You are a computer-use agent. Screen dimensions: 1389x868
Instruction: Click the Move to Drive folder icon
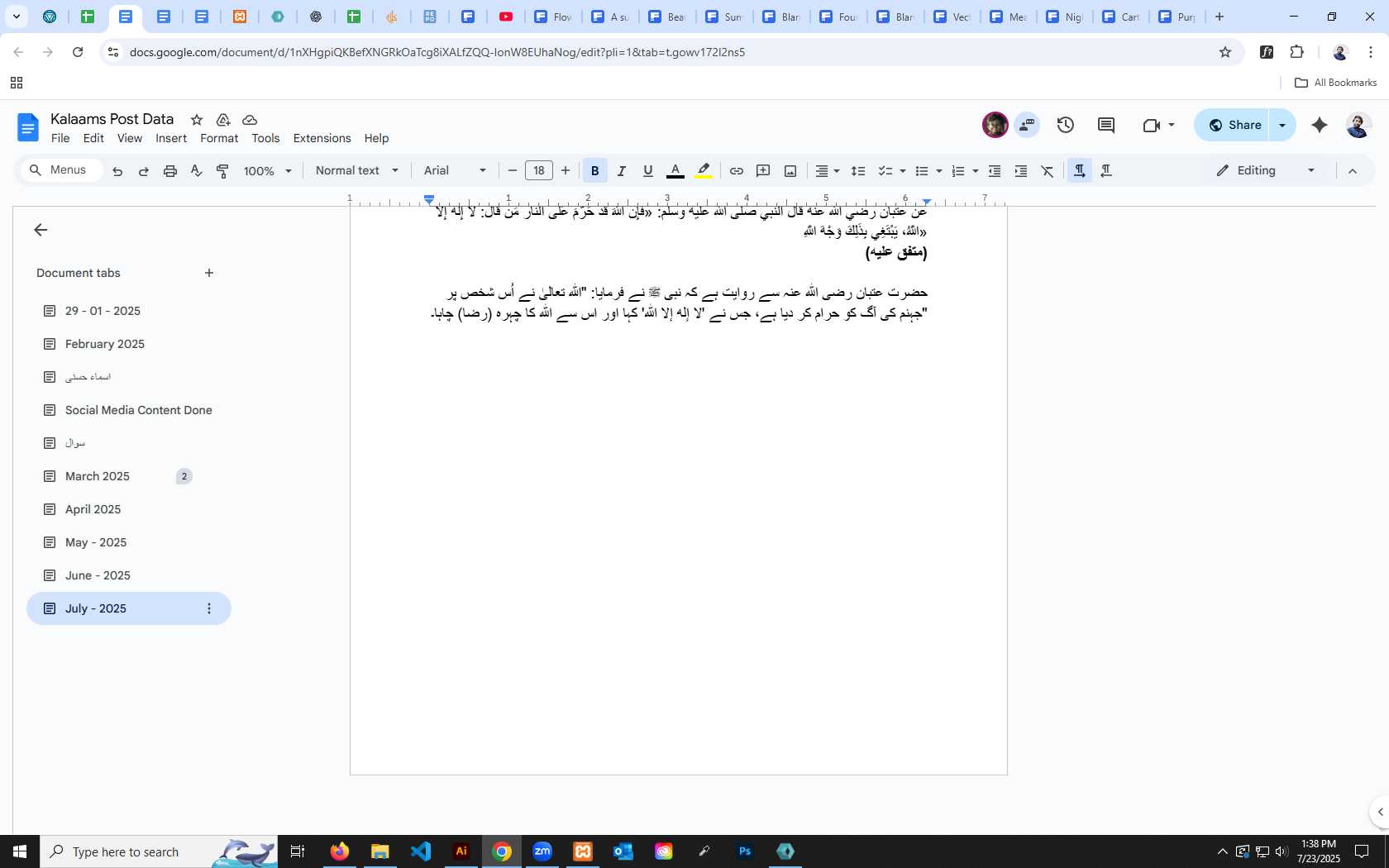click(x=223, y=120)
